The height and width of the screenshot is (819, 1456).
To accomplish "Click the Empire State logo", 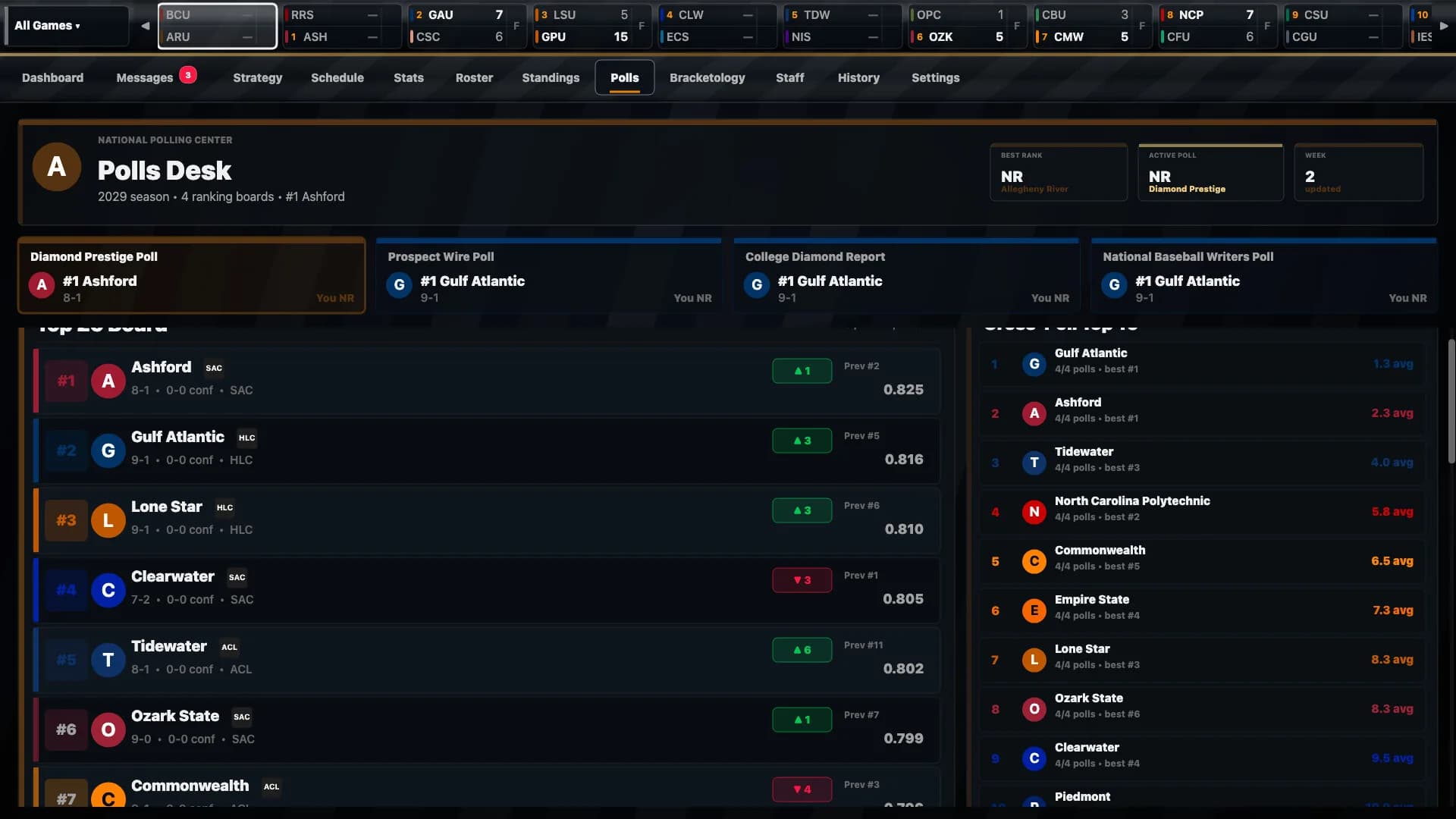I will (1034, 610).
